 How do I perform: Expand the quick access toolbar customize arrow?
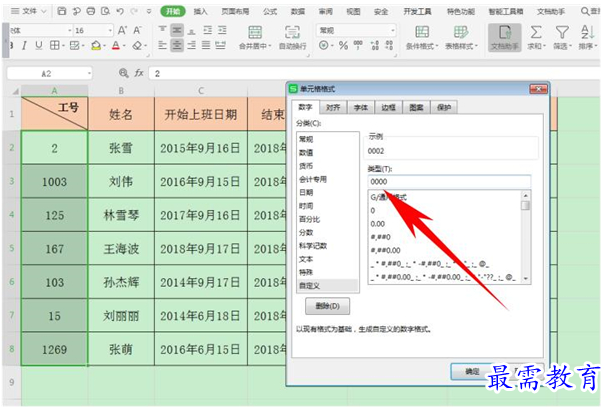point(149,12)
